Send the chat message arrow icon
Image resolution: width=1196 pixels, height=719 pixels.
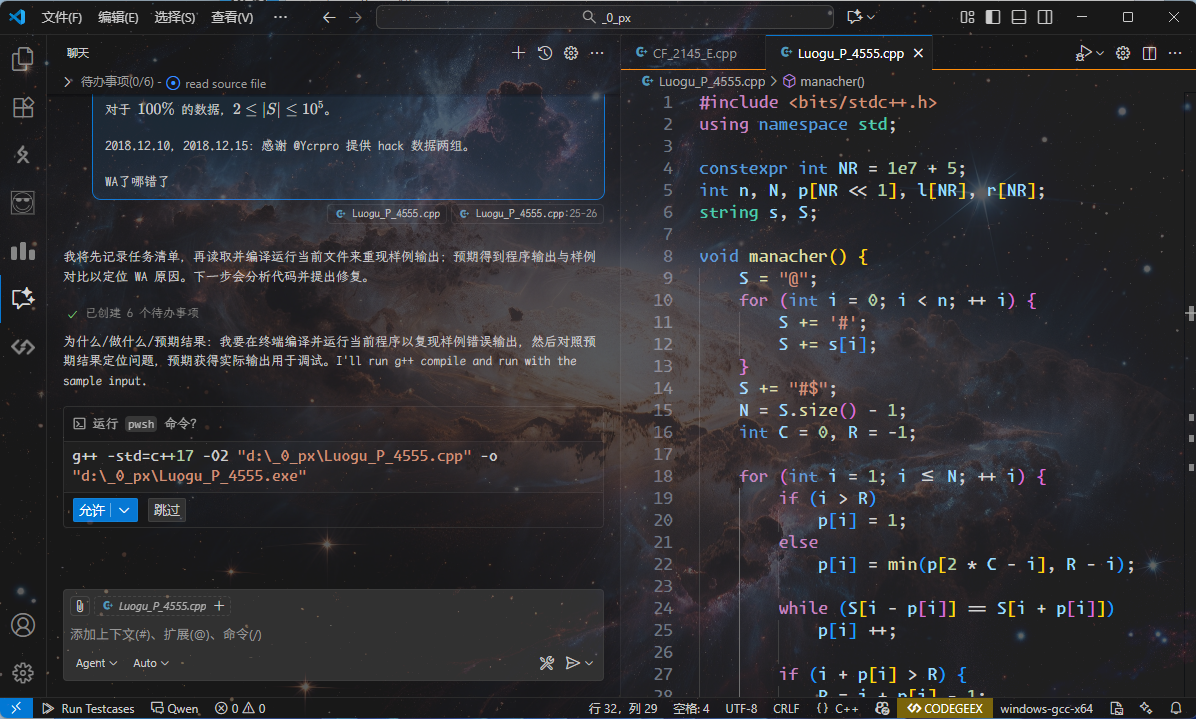pos(573,663)
